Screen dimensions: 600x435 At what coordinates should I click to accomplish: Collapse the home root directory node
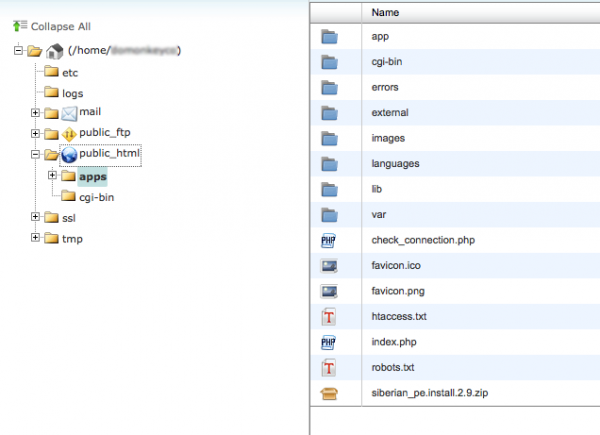point(19,51)
